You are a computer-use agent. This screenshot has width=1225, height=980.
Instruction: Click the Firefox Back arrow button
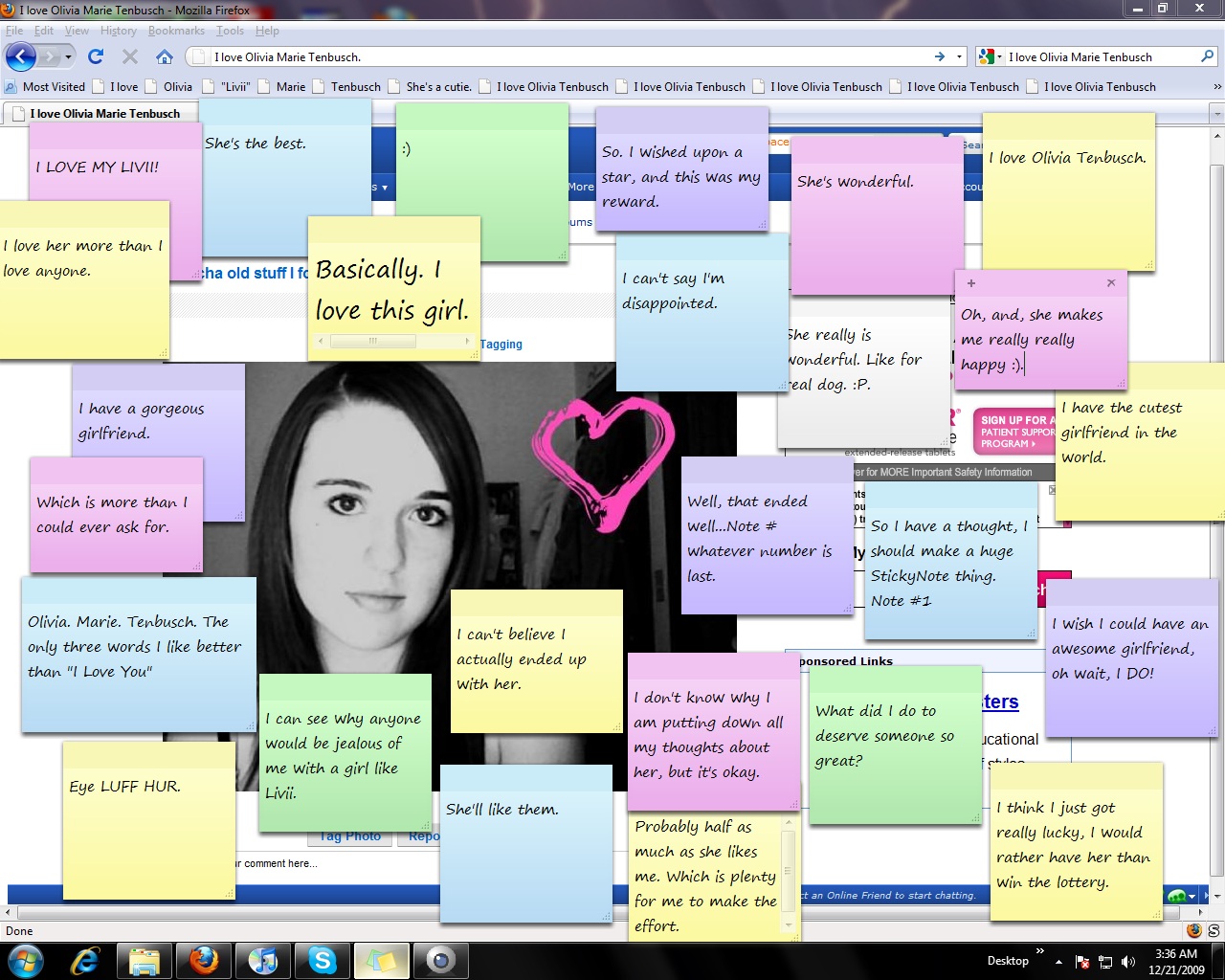(21, 56)
